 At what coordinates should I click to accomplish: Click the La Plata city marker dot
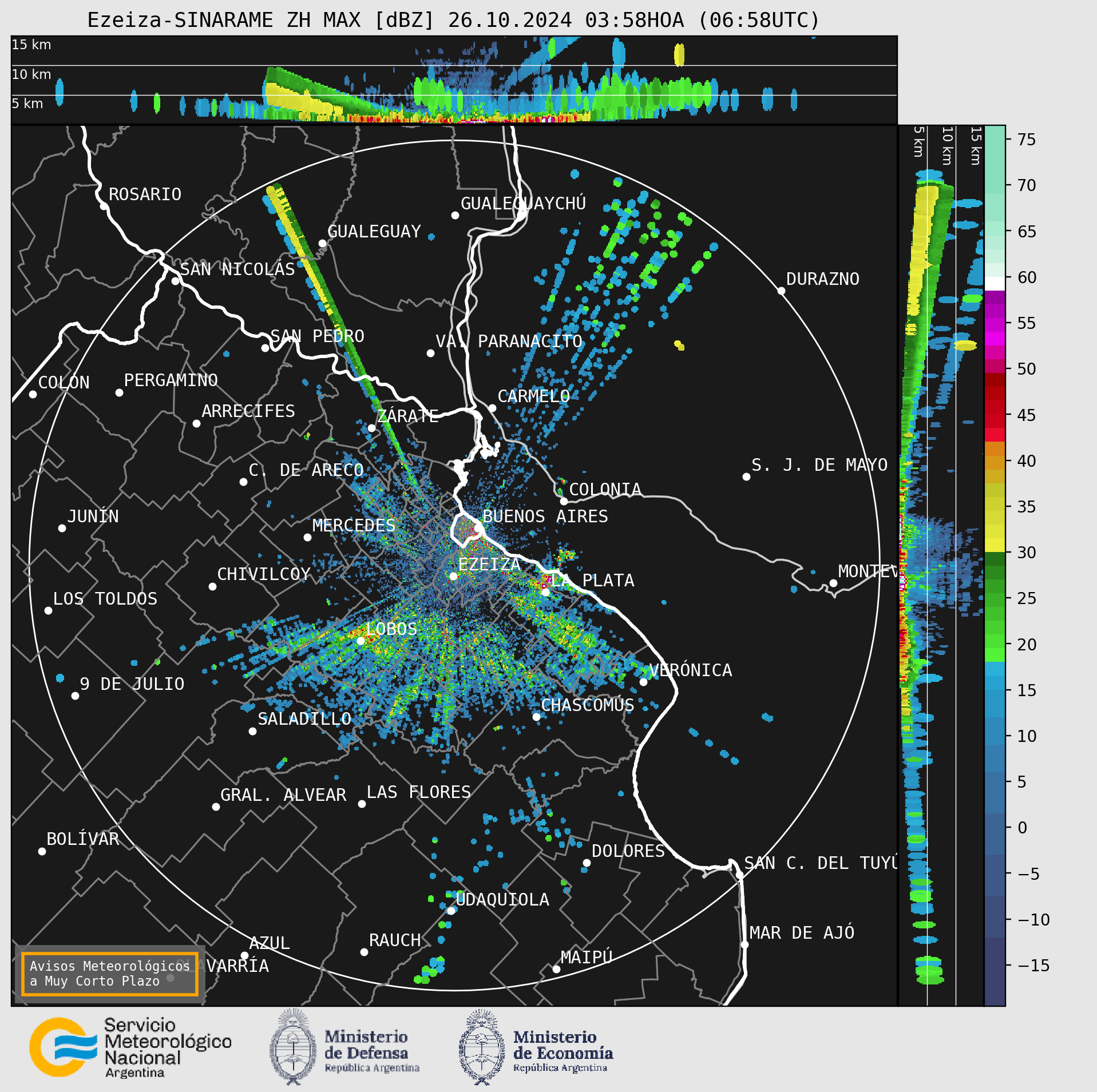click(x=545, y=593)
